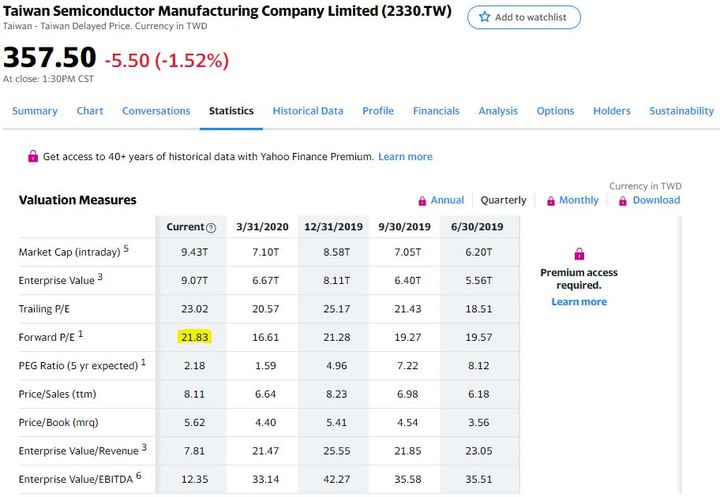Screen dimensions: 720x497
Task: Click the 9/30/2019 Price/Sales value 6.98
Action: click(408, 394)
